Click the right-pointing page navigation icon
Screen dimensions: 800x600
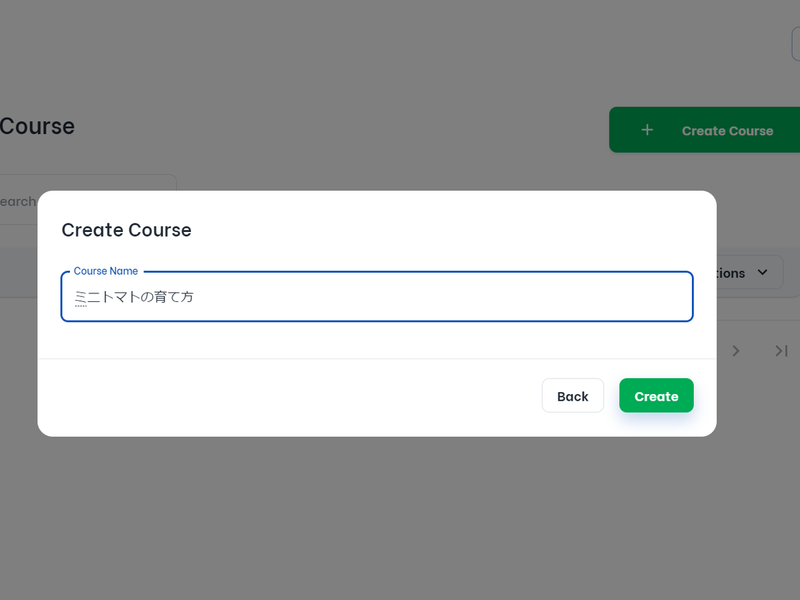pyautogui.click(x=736, y=351)
